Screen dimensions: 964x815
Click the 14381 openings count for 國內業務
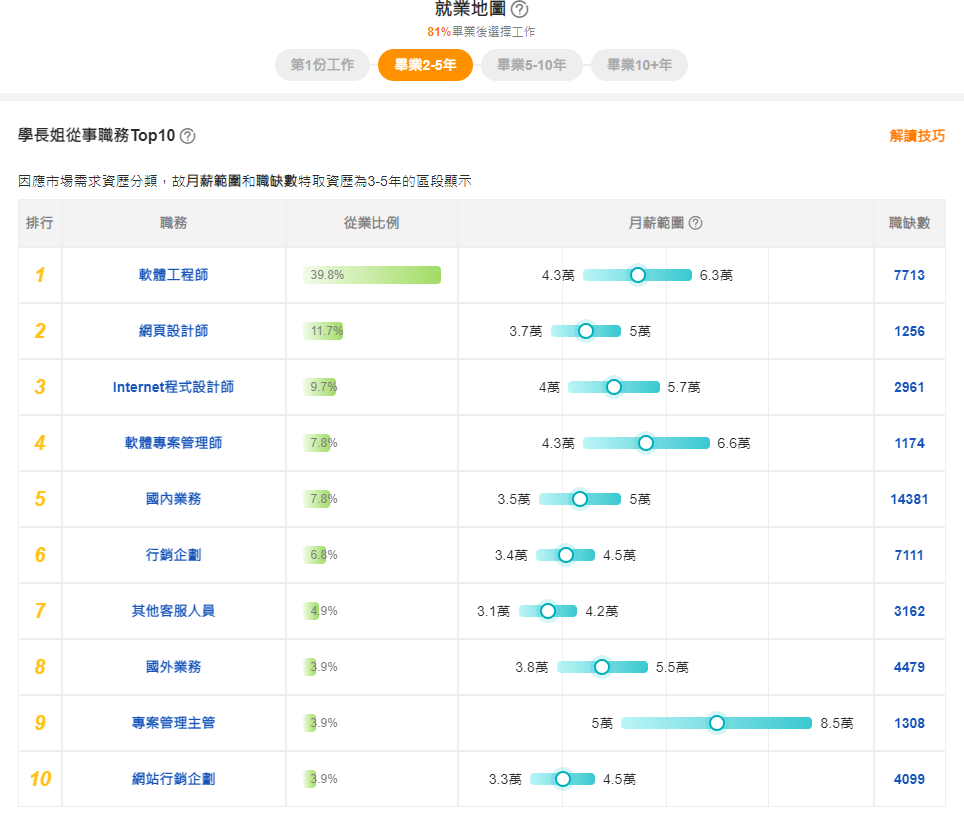click(909, 499)
